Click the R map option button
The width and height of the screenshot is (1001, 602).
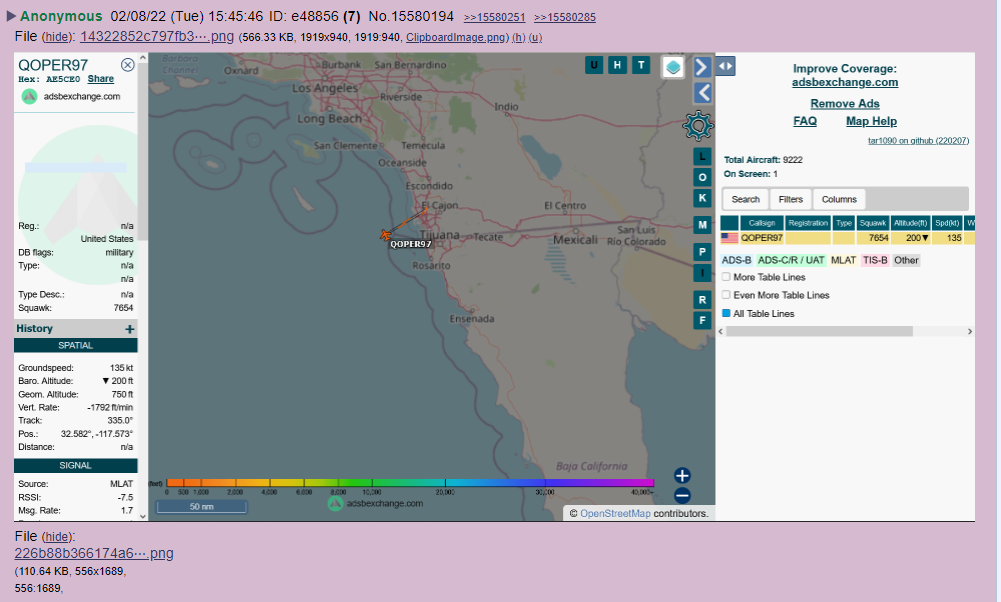tap(702, 299)
